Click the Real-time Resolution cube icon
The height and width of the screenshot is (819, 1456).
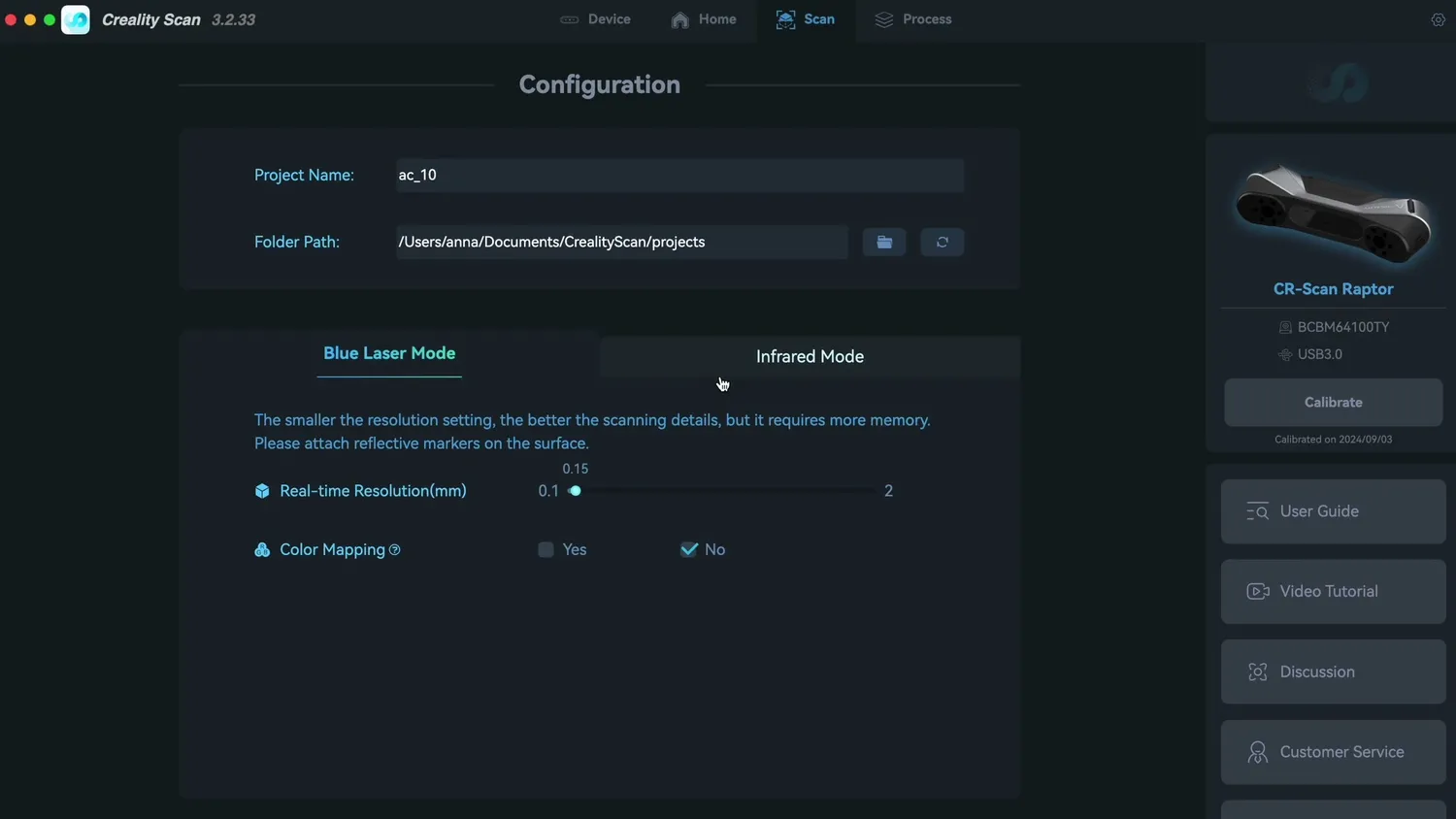pyautogui.click(x=262, y=491)
